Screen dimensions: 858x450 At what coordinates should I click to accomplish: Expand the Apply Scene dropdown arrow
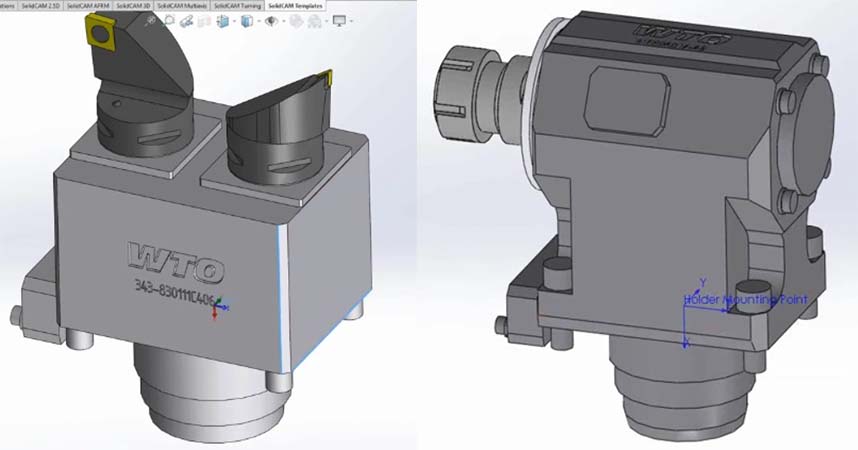coord(326,22)
